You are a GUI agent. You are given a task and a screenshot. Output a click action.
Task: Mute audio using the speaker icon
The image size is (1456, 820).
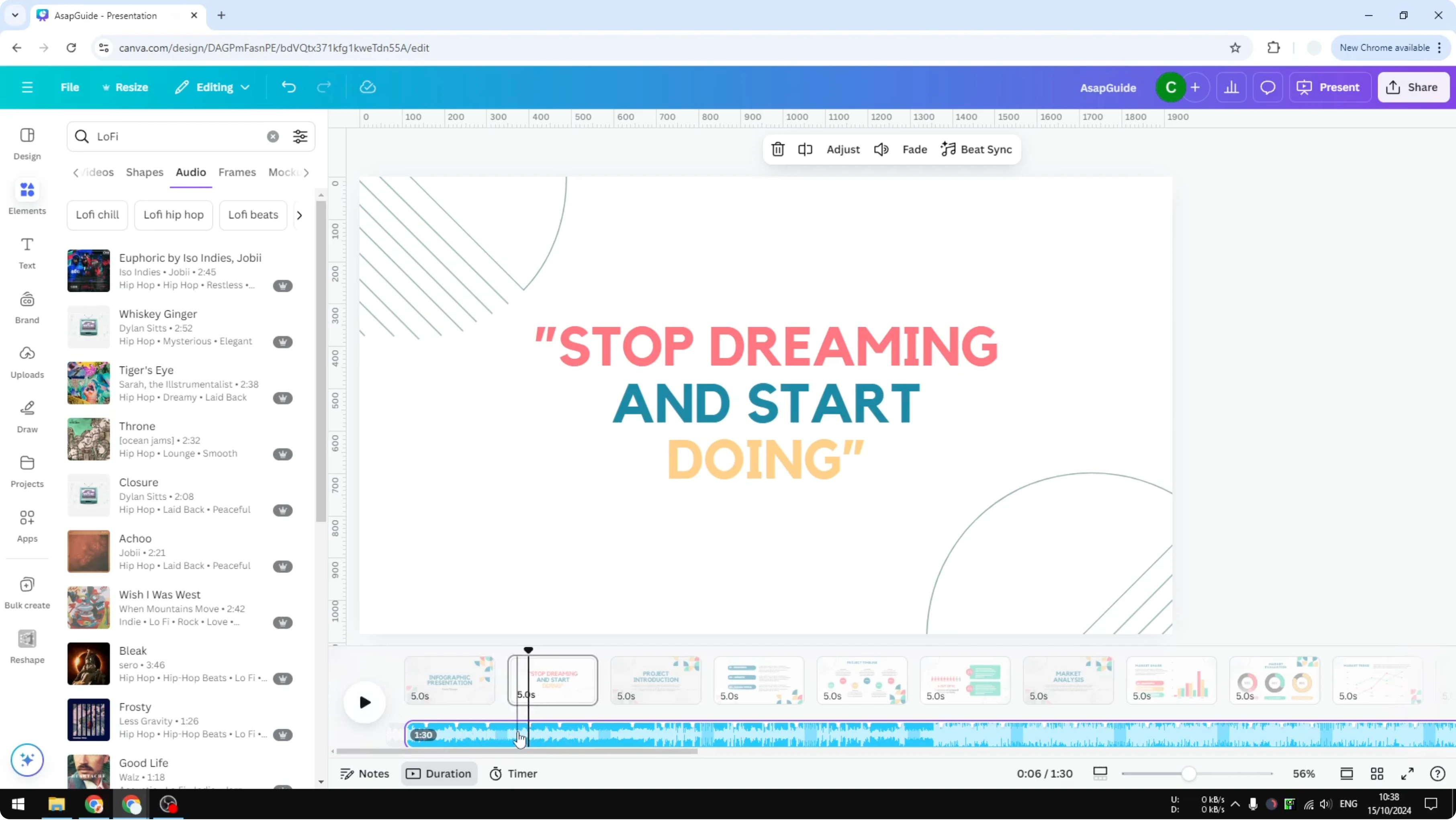point(881,149)
